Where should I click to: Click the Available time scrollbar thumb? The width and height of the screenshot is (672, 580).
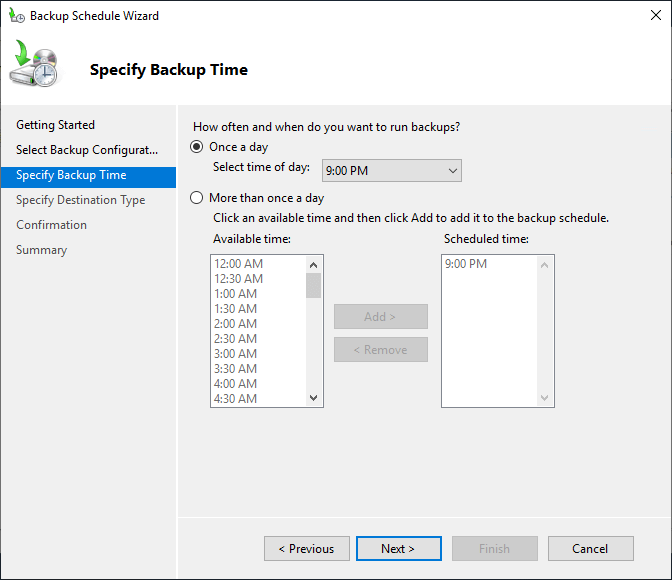[x=313, y=285]
